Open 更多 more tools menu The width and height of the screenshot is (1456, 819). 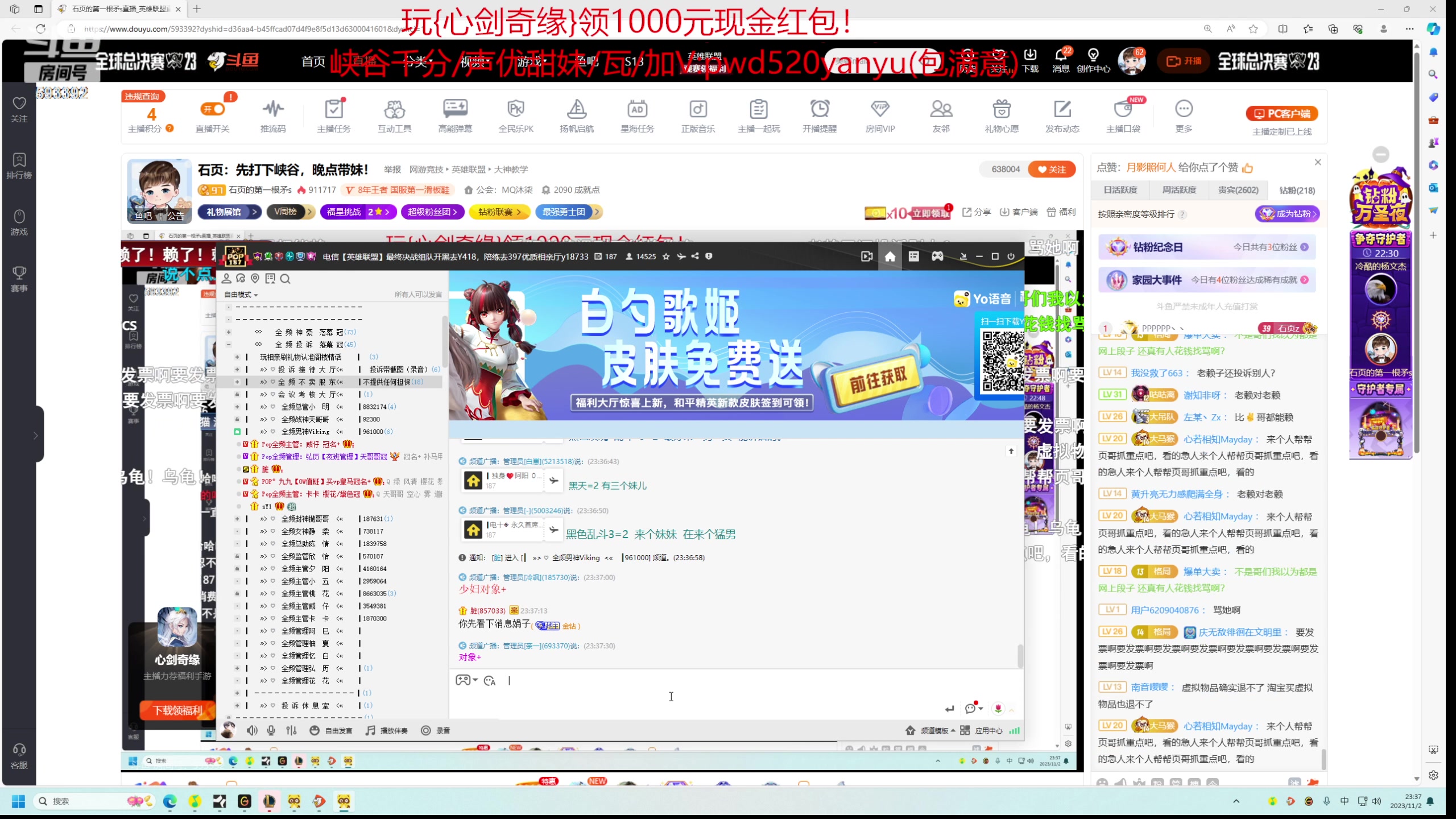[1184, 115]
